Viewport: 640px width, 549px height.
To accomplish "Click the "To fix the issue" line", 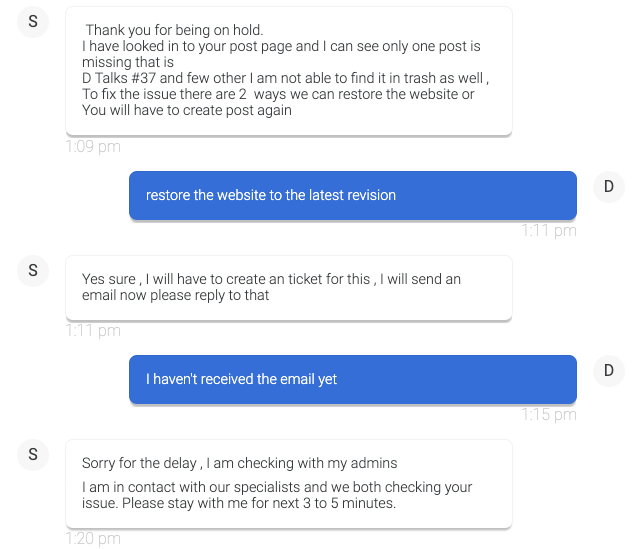I will pyautogui.click(x=278, y=95).
